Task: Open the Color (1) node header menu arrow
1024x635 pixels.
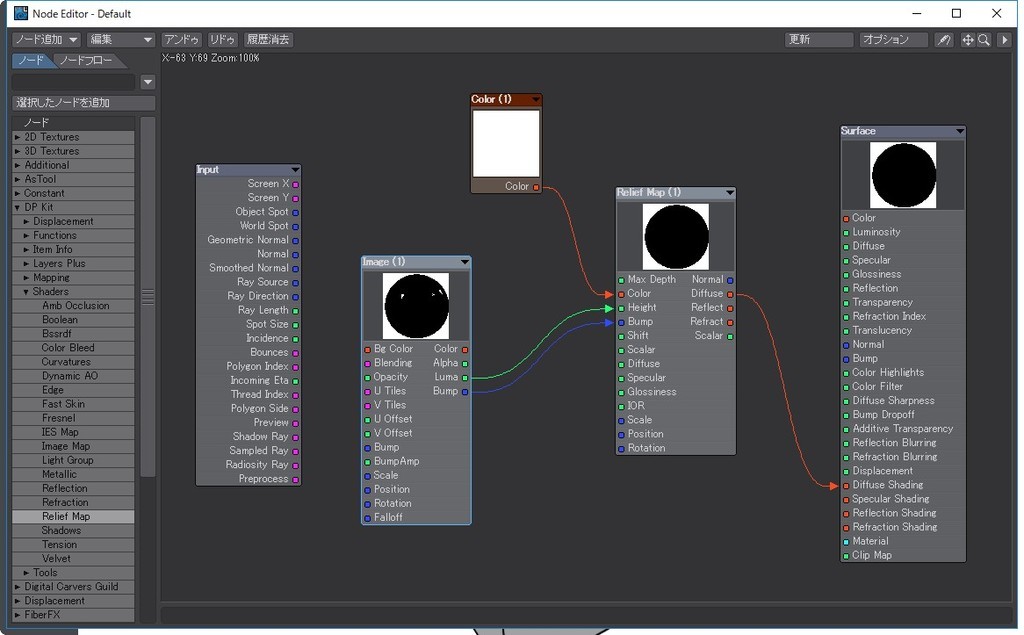Action: click(536, 99)
